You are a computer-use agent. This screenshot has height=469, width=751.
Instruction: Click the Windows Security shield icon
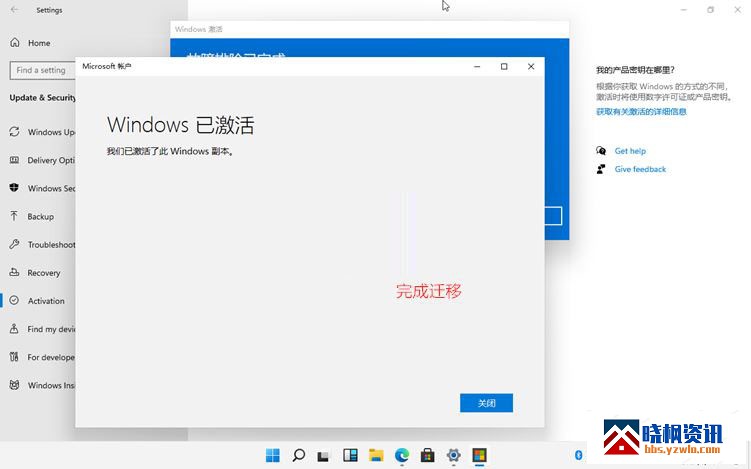(x=14, y=188)
